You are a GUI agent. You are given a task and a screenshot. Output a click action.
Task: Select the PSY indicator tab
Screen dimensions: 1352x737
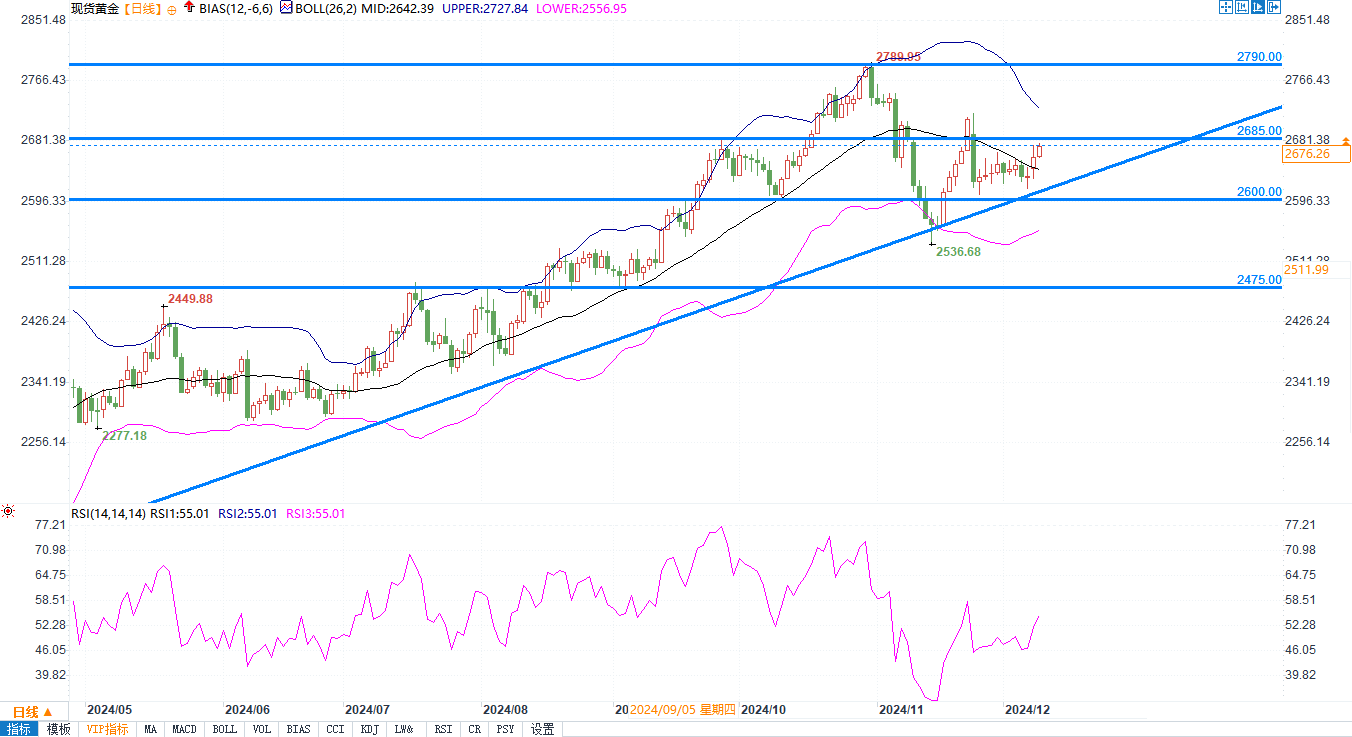[506, 729]
